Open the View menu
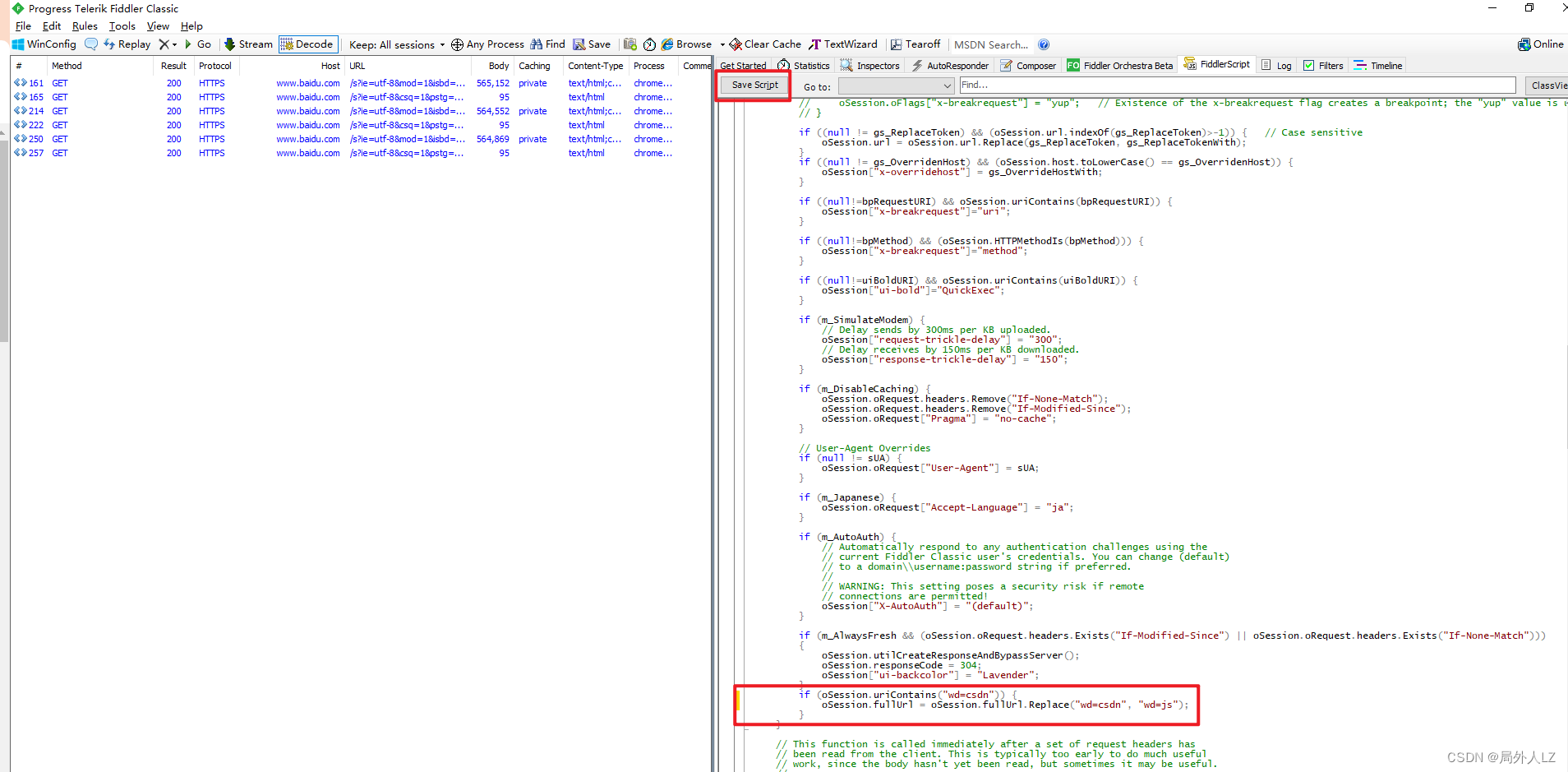The width and height of the screenshot is (1568, 772). pyautogui.click(x=158, y=26)
